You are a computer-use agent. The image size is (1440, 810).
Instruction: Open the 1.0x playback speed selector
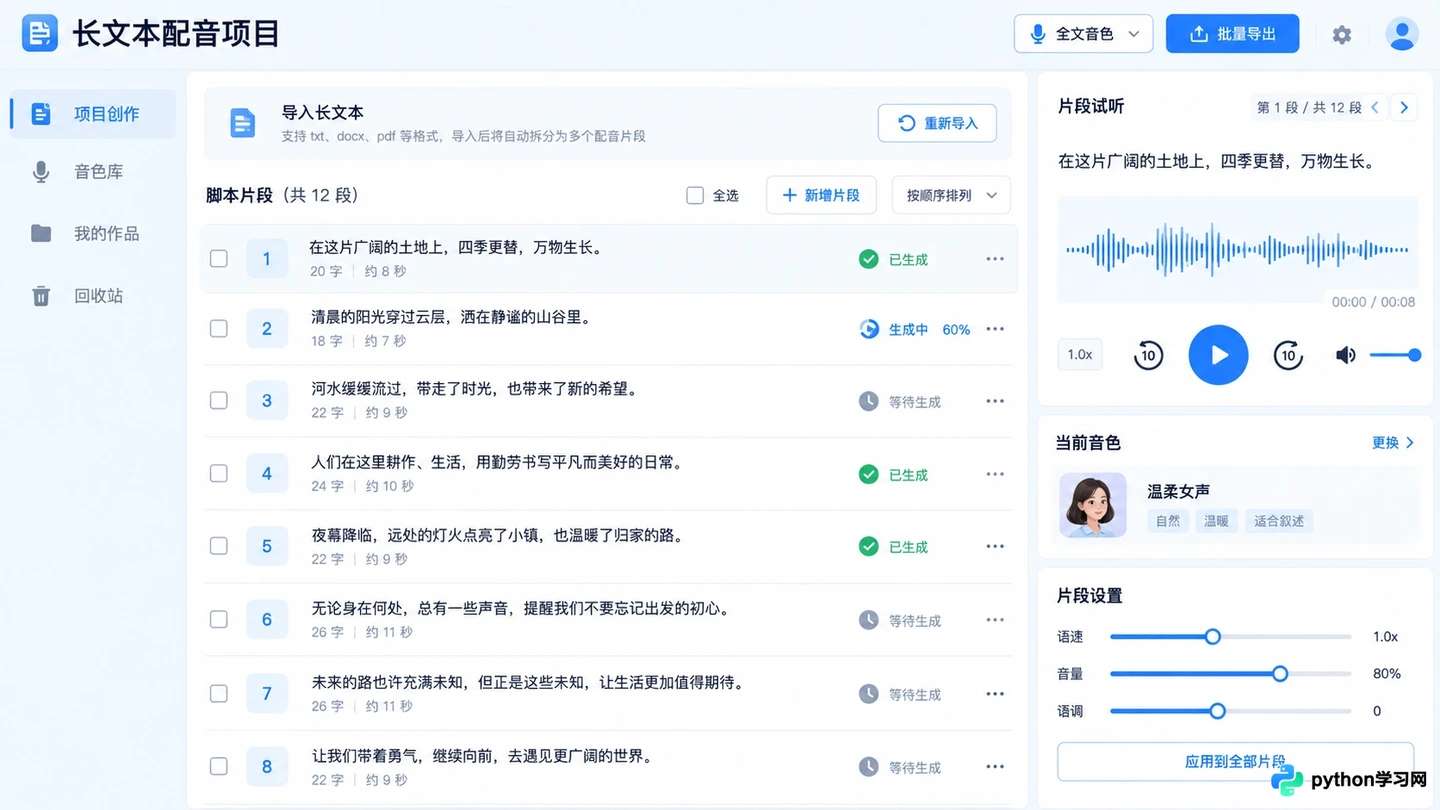pyautogui.click(x=1080, y=355)
